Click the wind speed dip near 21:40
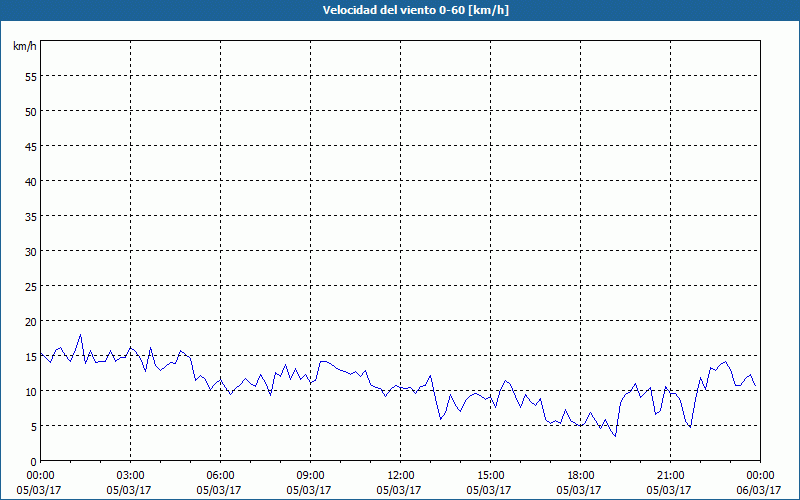Viewport: 800px width, 500px height. (690, 427)
